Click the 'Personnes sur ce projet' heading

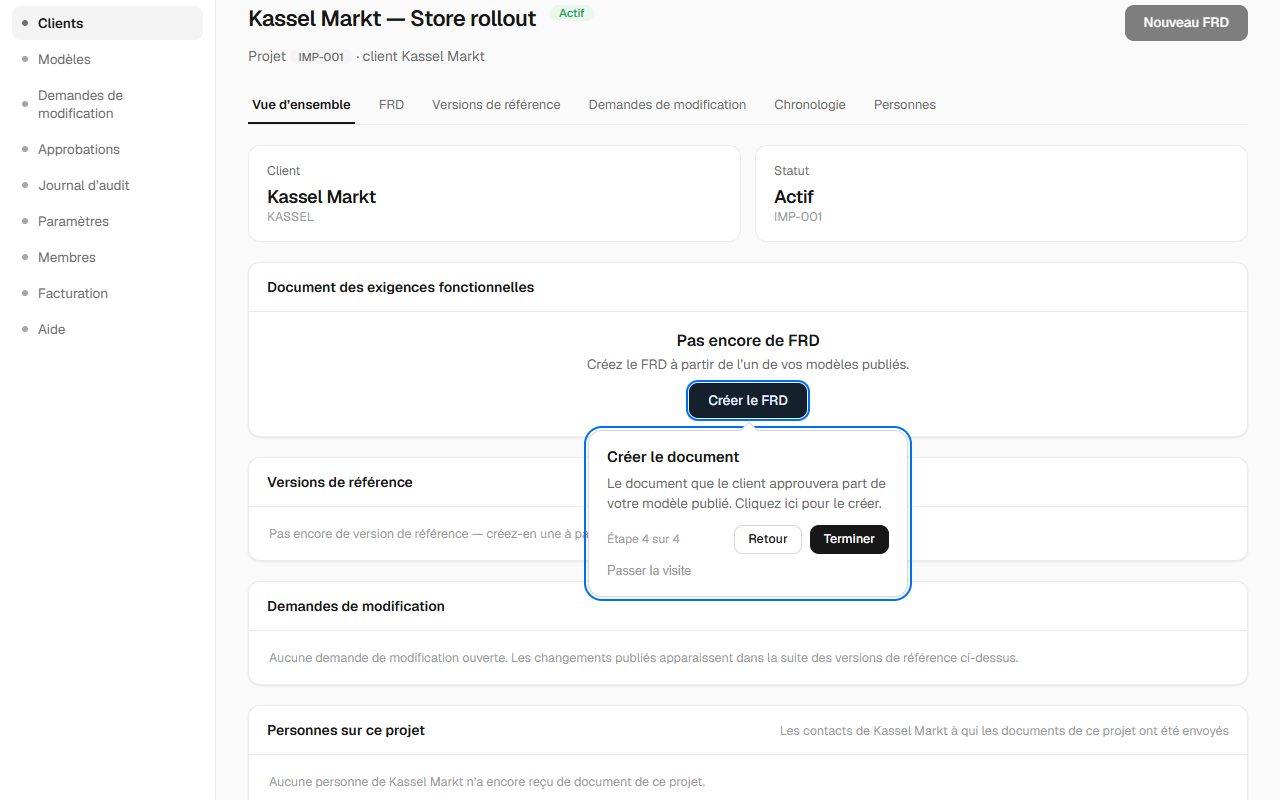click(x=346, y=730)
